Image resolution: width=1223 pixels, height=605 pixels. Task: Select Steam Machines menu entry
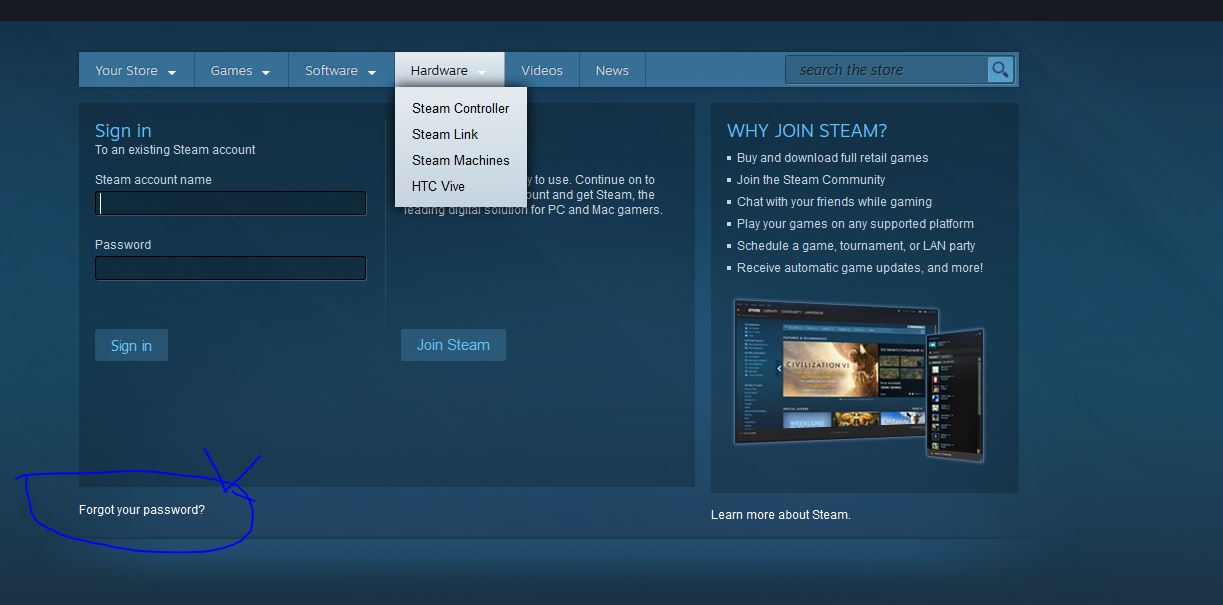click(460, 160)
